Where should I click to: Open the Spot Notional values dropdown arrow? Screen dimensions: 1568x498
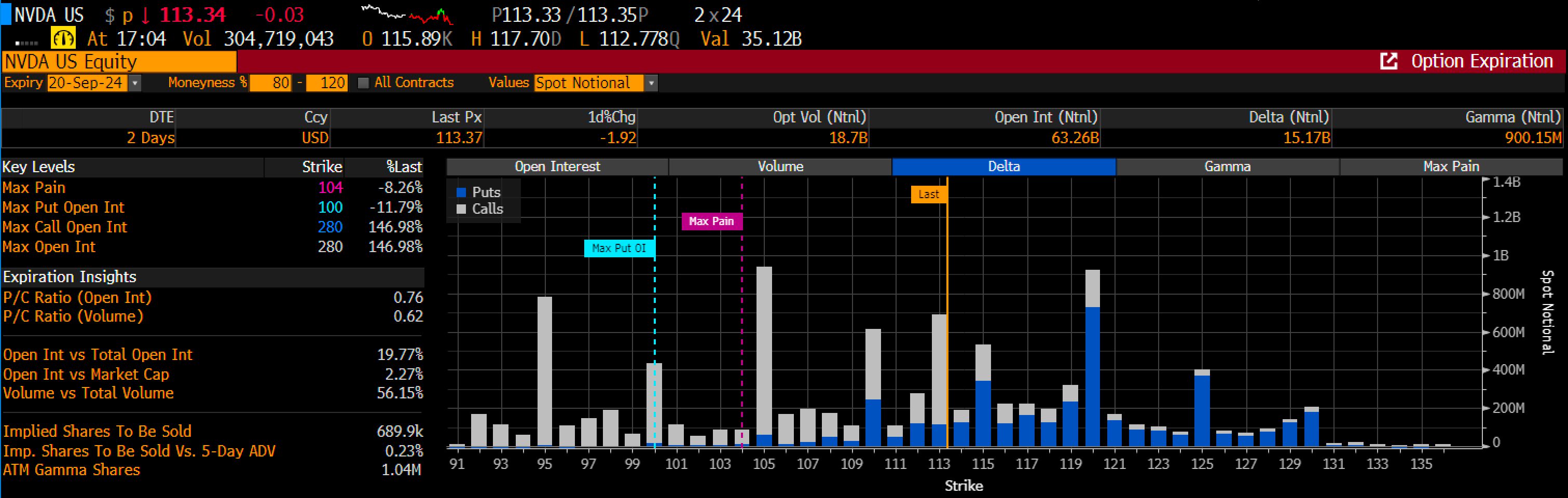click(651, 83)
